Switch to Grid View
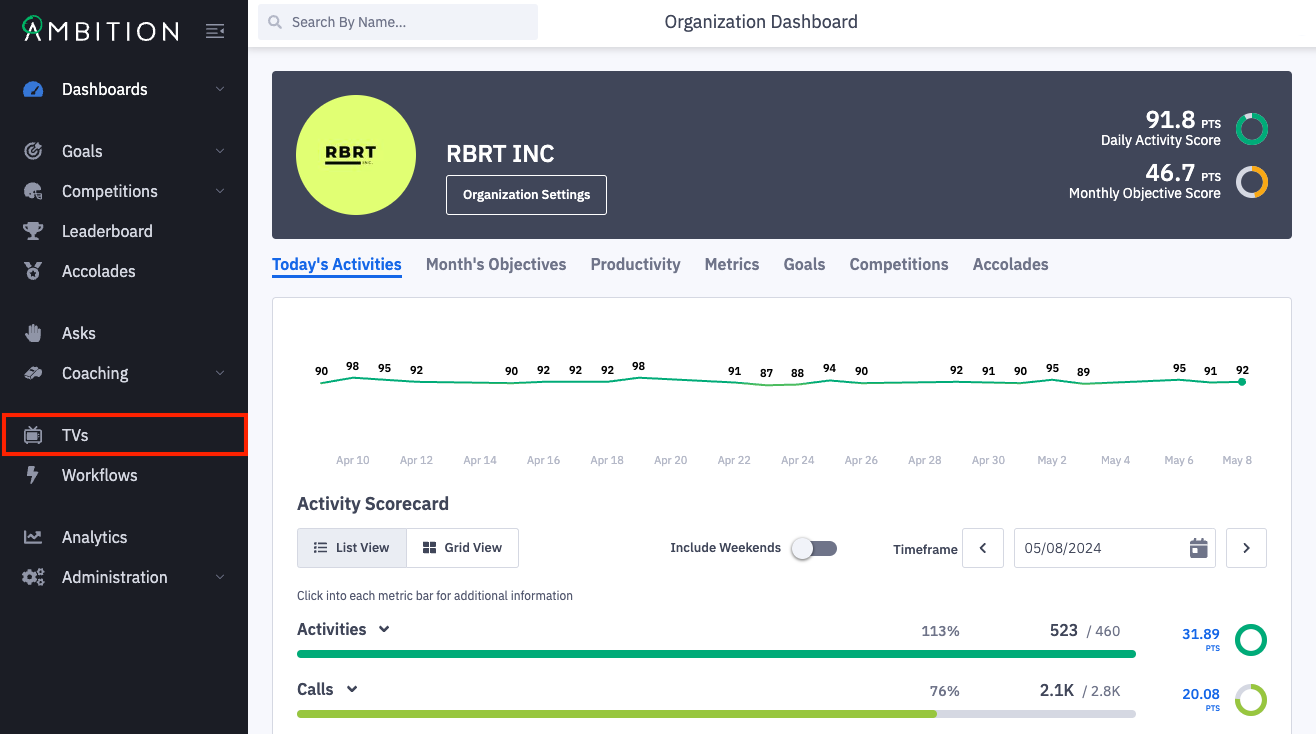1316x734 pixels. [462, 548]
